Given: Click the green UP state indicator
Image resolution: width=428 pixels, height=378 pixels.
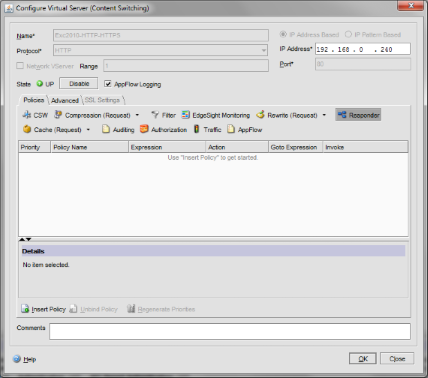Looking at the screenshot, I should [40, 84].
